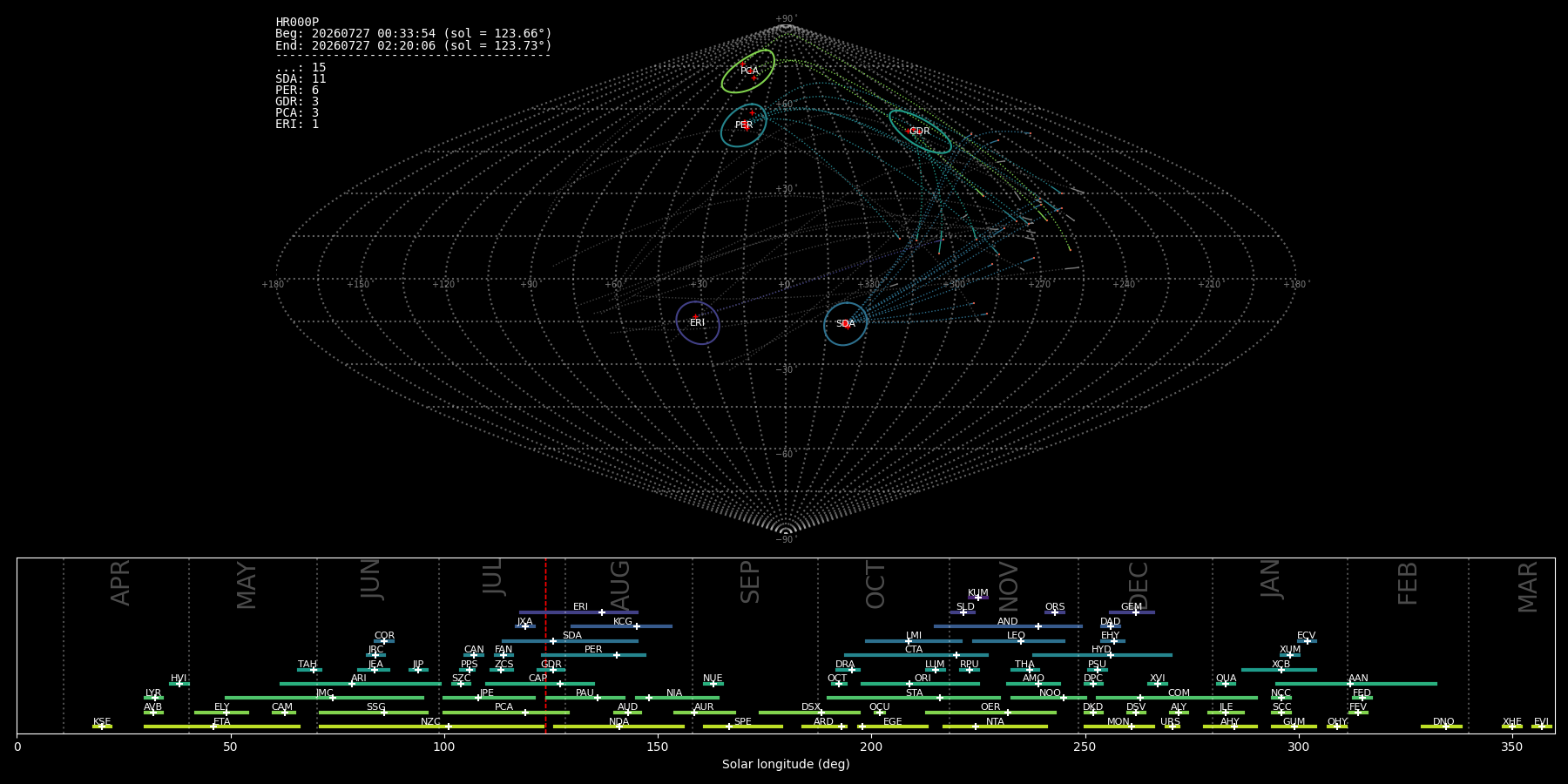This screenshot has height=784, width=1568.
Task: Click the Solar longitude axis label
Action: pos(786,764)
